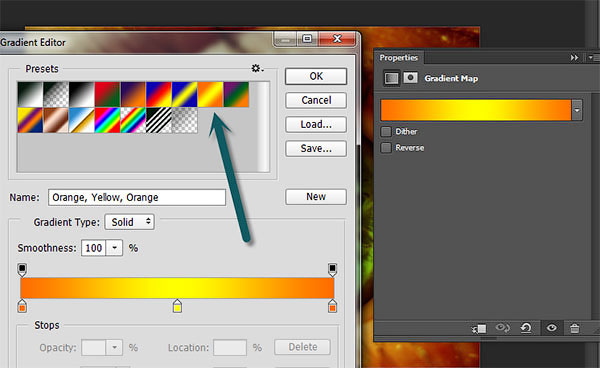This screenshot has width=600, height=368.
Task: Click the Save... button
Action: 316,148
